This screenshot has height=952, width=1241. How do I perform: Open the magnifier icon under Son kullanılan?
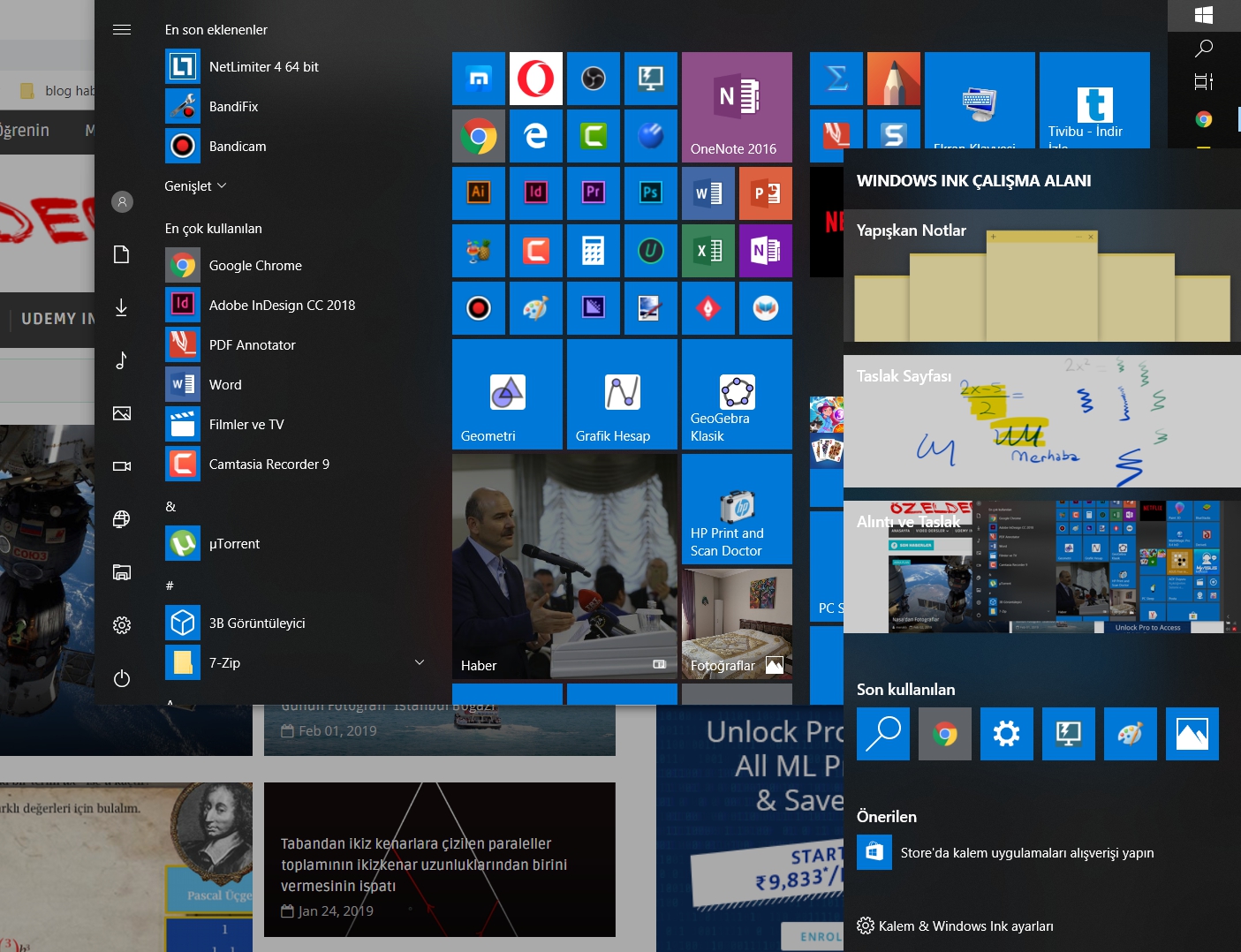coord(883,734)
